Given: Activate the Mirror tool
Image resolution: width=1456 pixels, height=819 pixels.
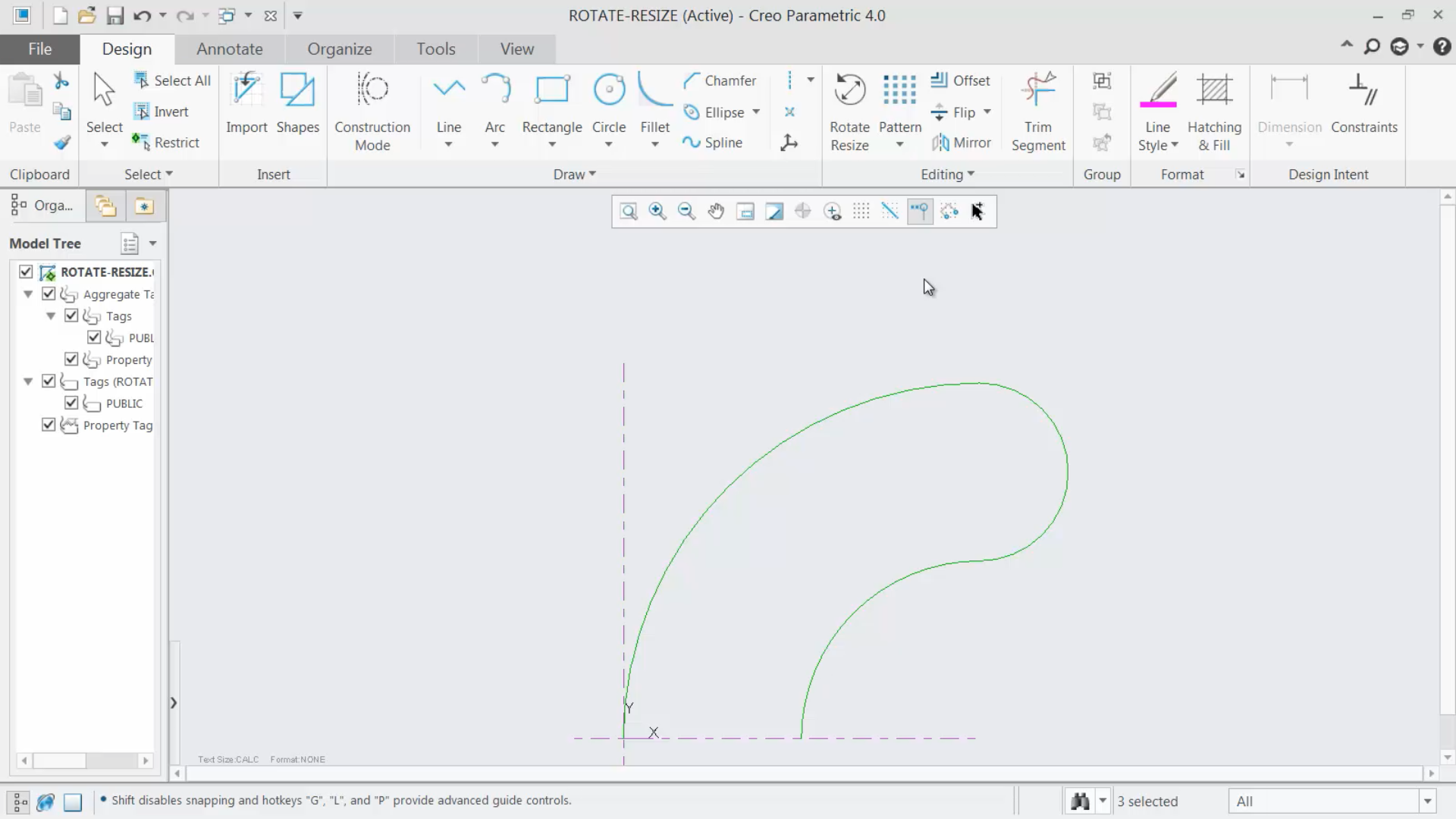Looking at the screenshot, I should (962, 143).
